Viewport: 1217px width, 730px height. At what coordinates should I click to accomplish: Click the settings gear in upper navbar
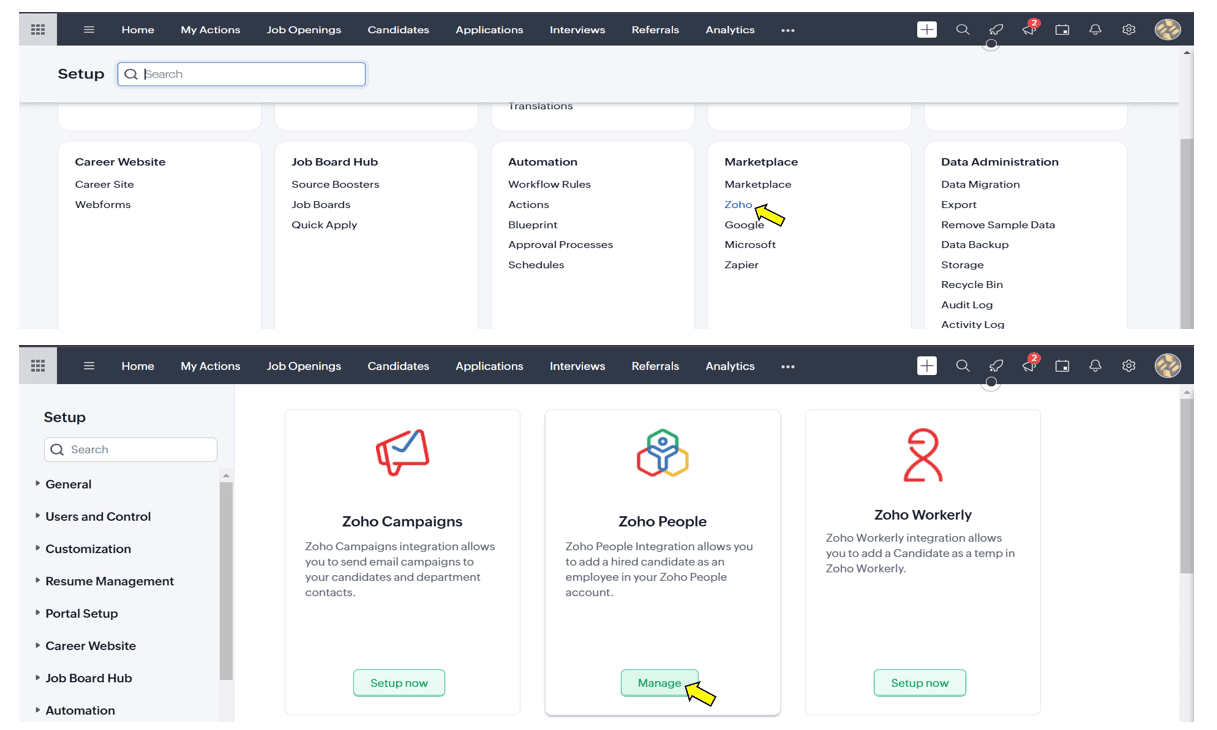click(1129, 30)
